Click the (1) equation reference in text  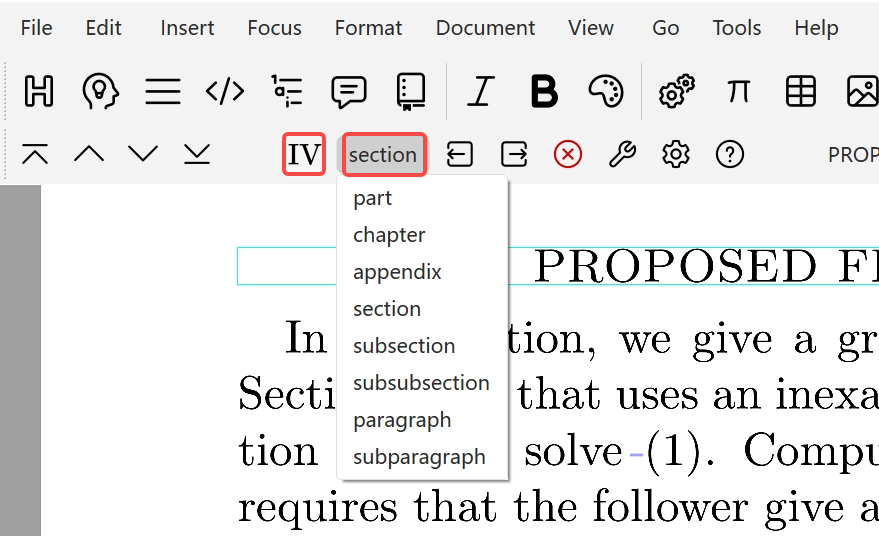(x=673, y=451)
